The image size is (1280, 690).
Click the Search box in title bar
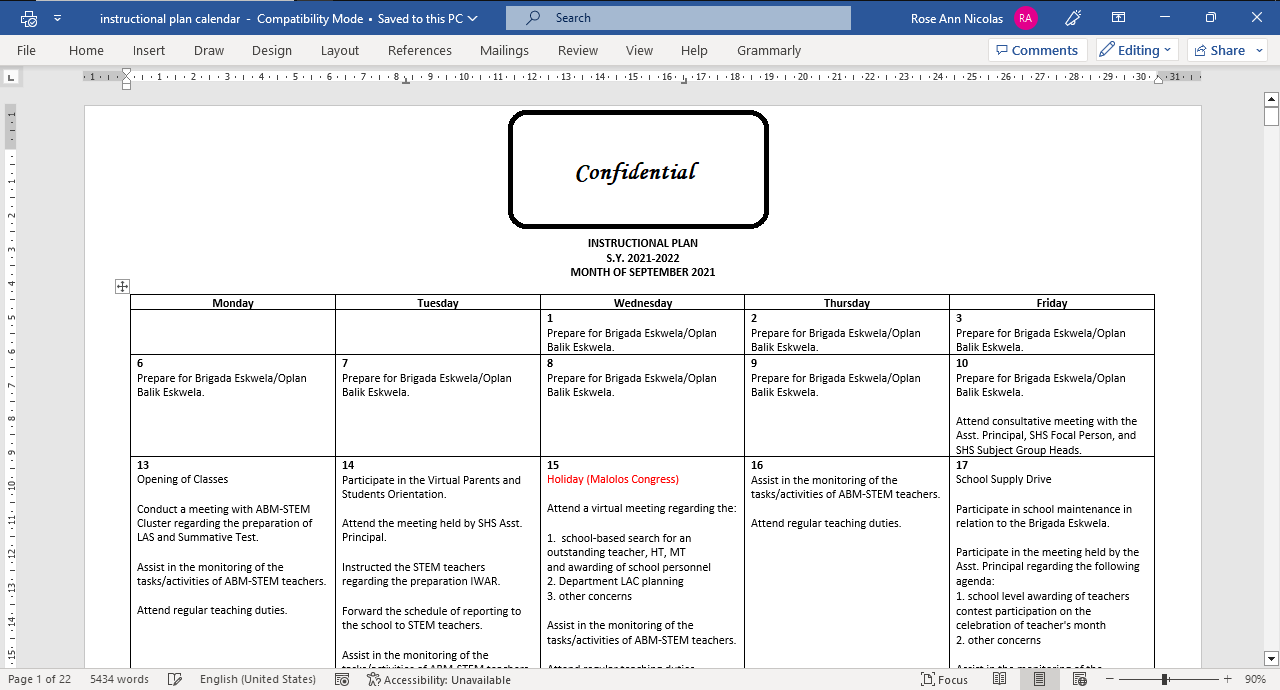pos(678,18)
